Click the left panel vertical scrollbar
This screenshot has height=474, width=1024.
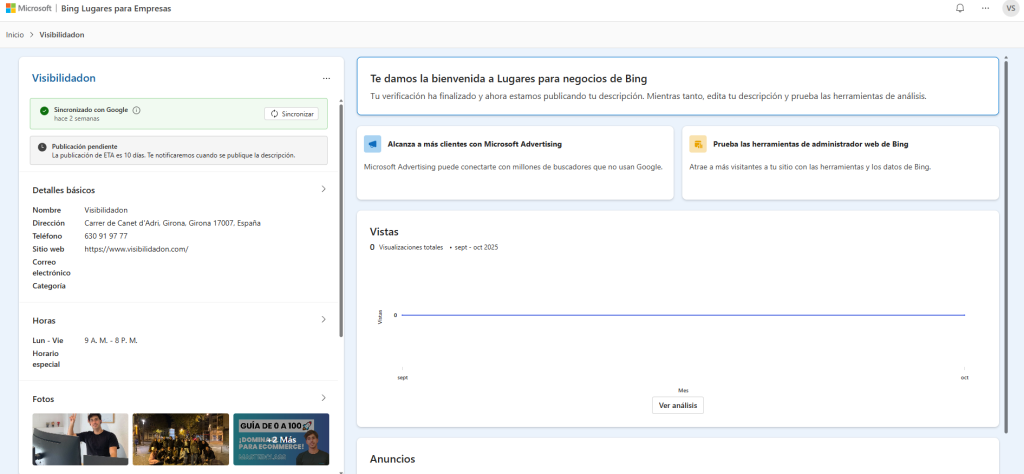(342, 230)
